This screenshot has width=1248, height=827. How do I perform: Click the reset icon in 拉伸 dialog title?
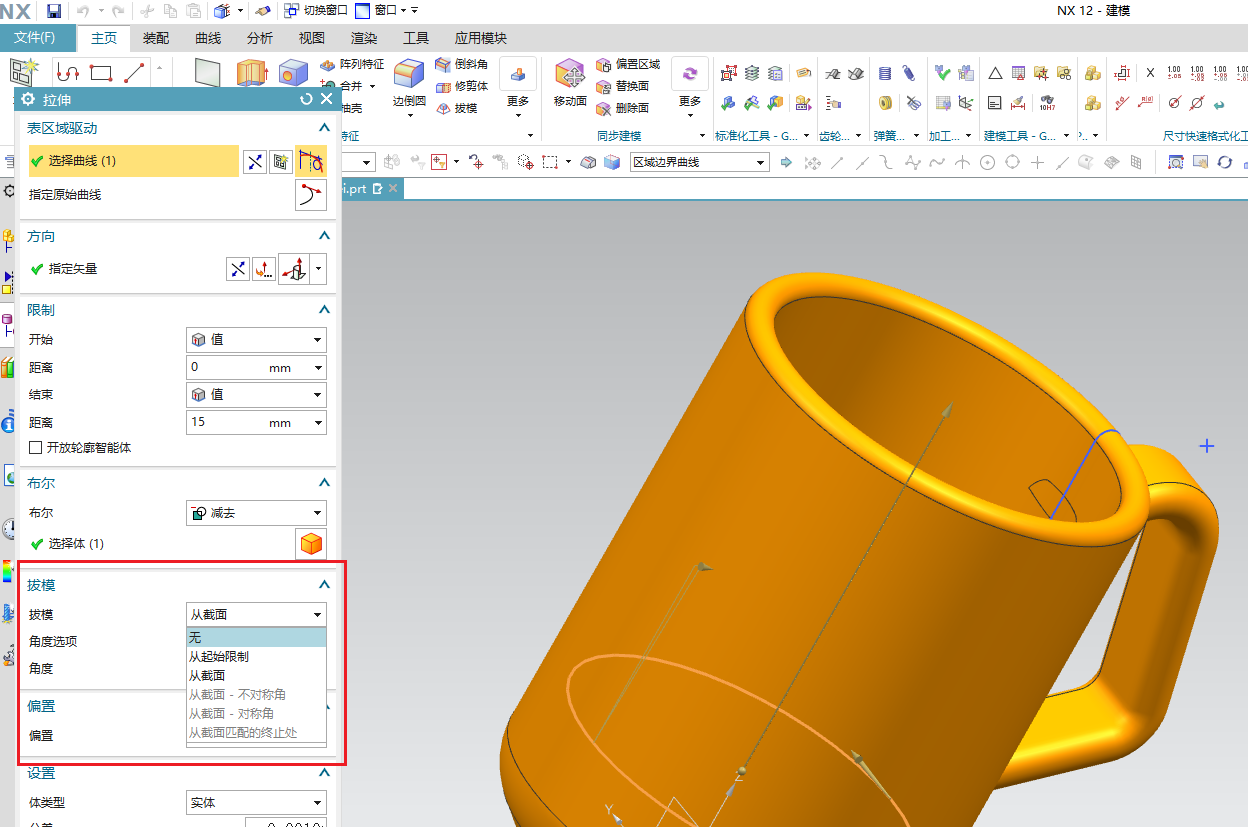(306, 99)
